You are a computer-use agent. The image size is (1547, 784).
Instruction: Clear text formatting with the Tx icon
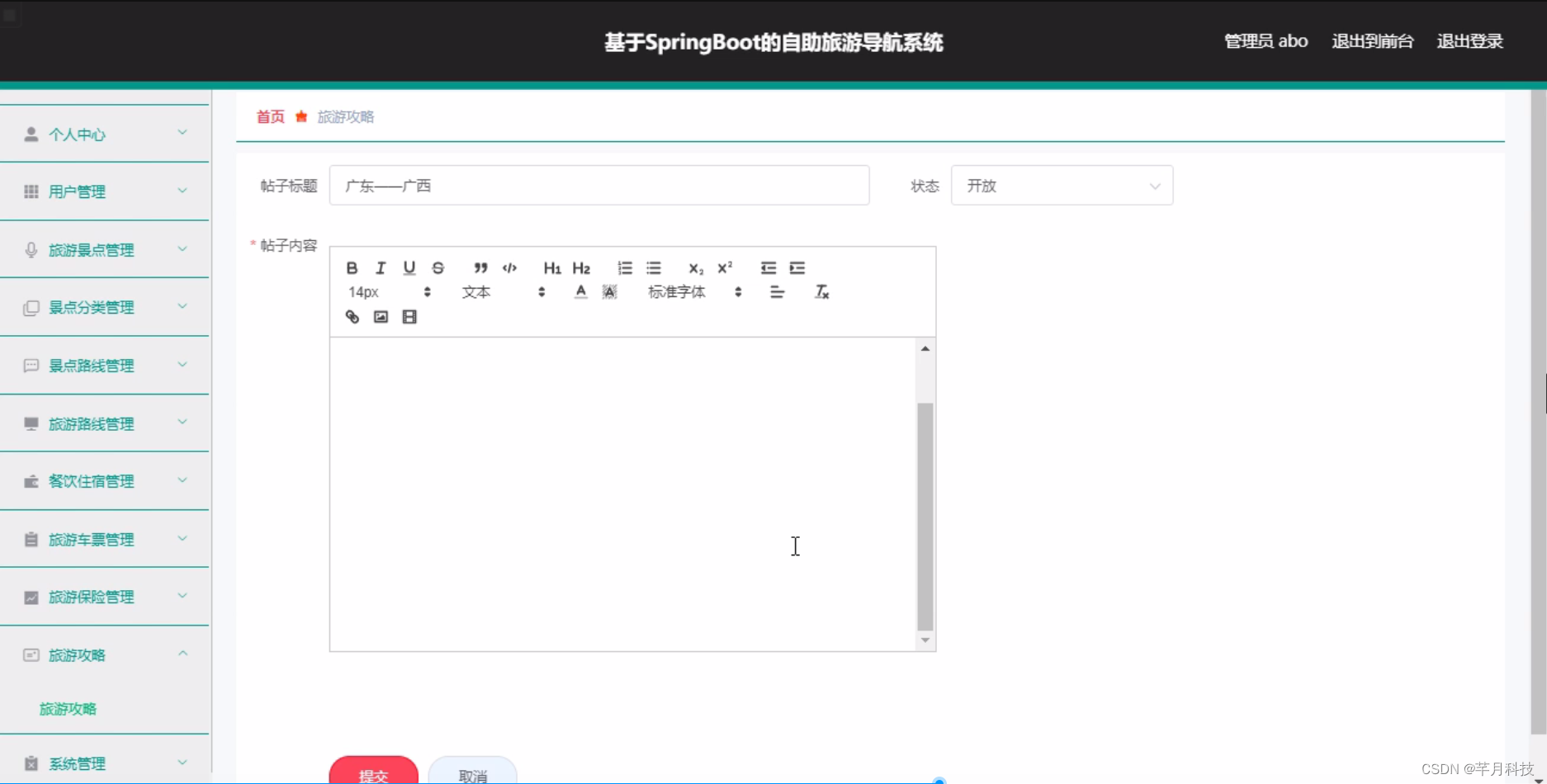821,291
